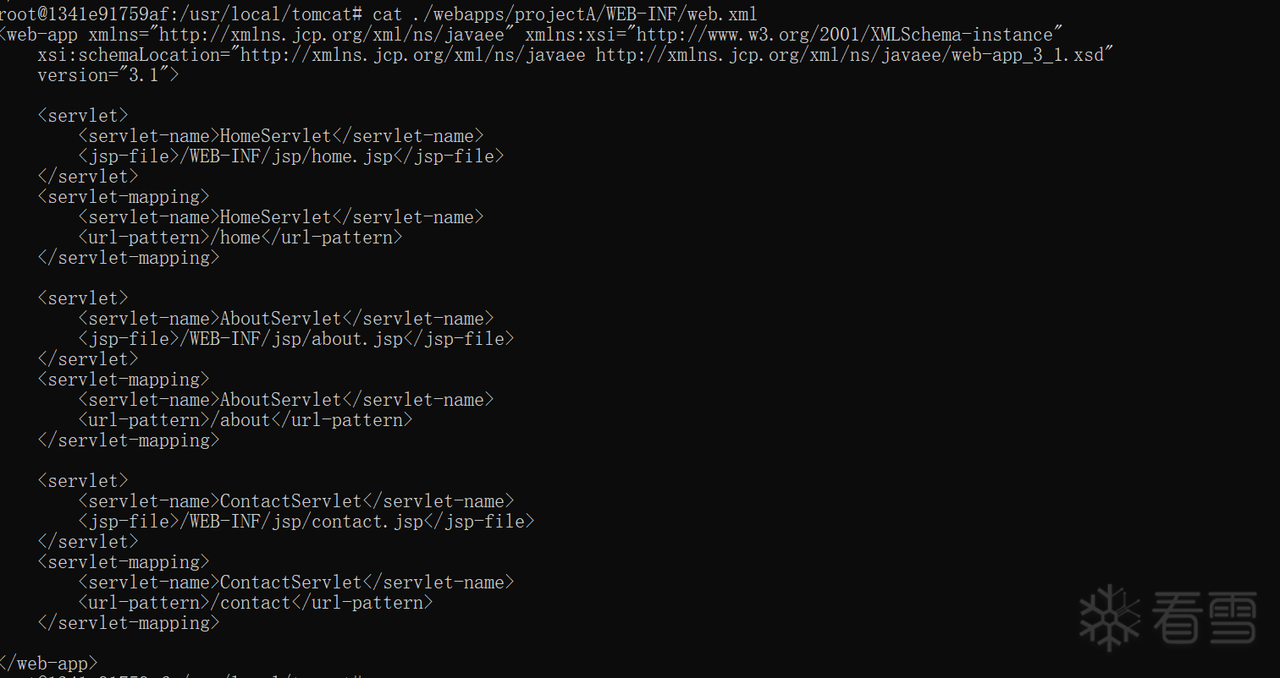Viewport: 1280px width, 678px height.
Task: Click the Chinese watermark text beside snowflake
Action: point(1204,617)
